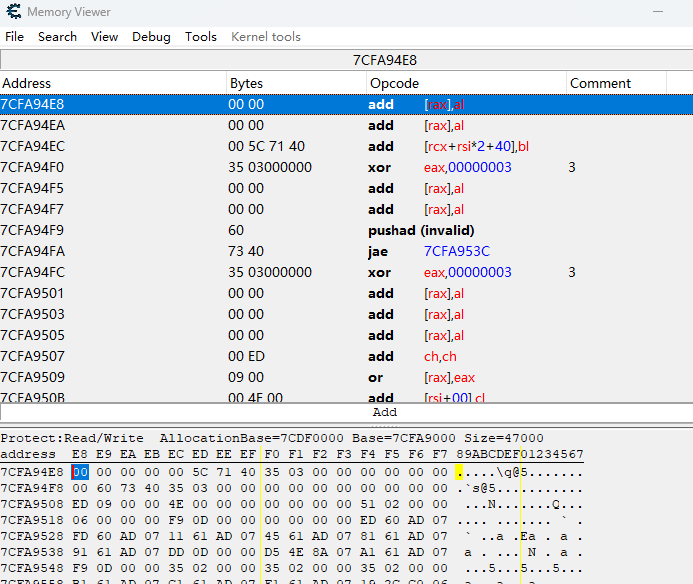
Task: Minimize the Memory Viewer window
Action: [657, 12]
